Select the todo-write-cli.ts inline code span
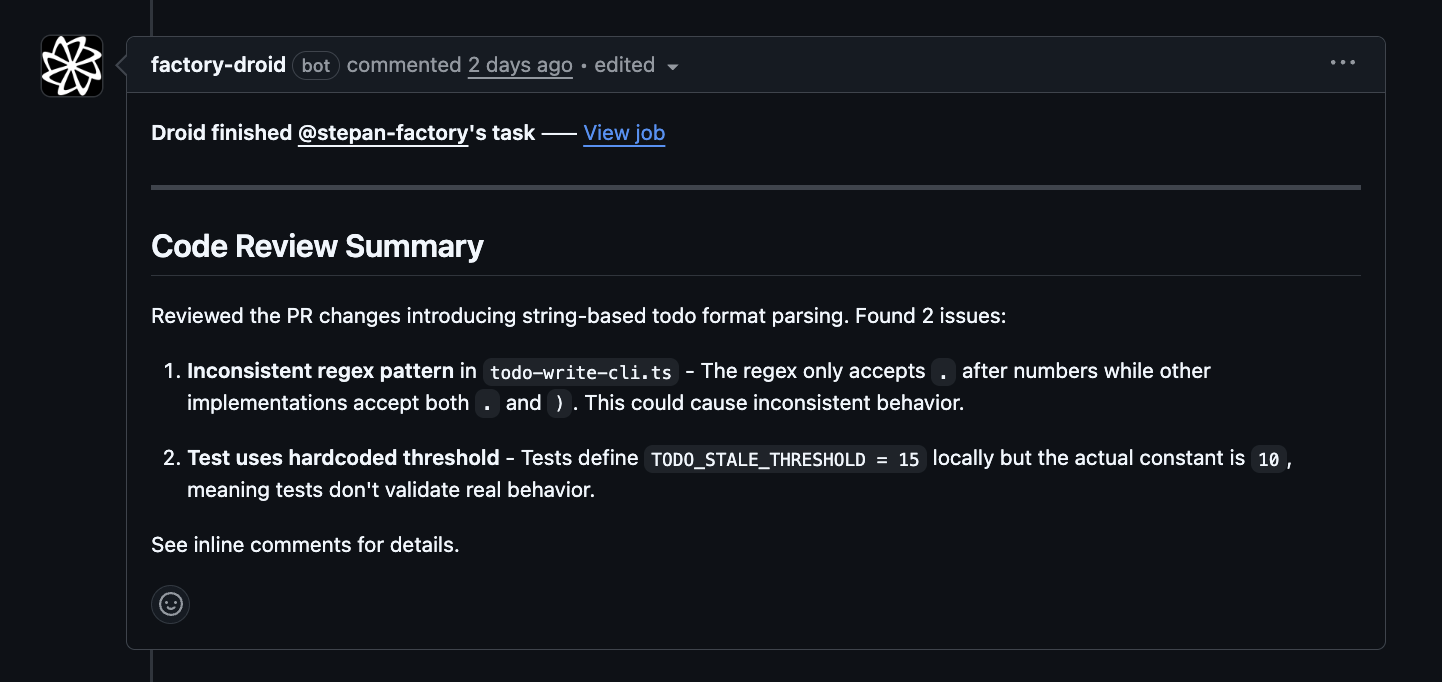This screenshot has height=682, width=1442. 580,371
